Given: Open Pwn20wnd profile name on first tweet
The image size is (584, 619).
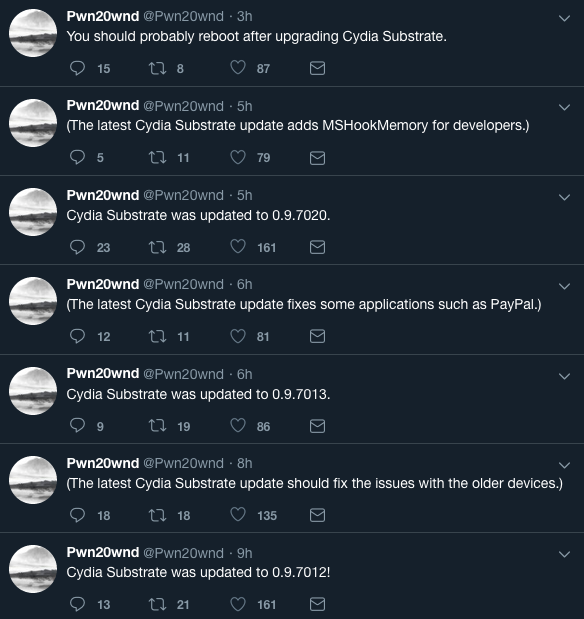Looking at the screenshot, I should 103,16.
